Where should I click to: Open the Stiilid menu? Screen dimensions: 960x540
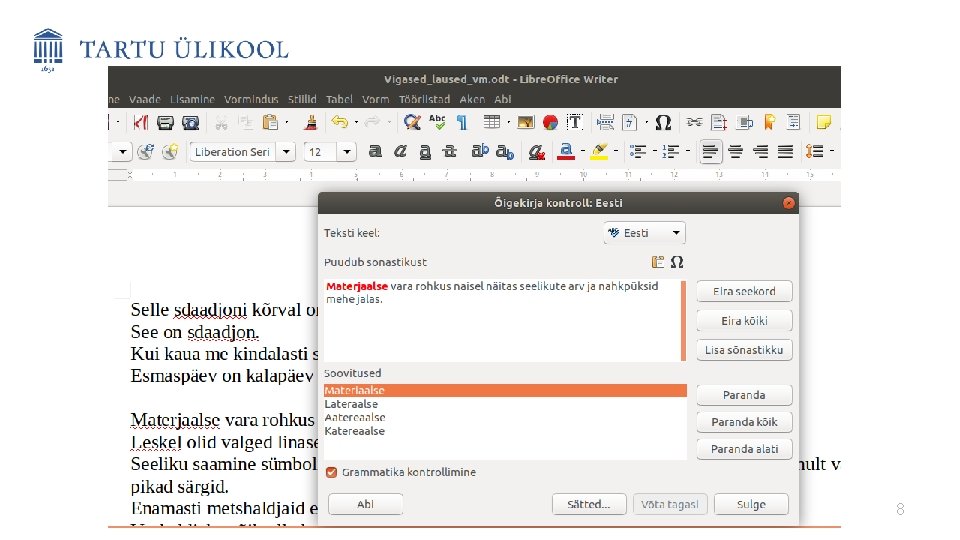pos(302,99)
